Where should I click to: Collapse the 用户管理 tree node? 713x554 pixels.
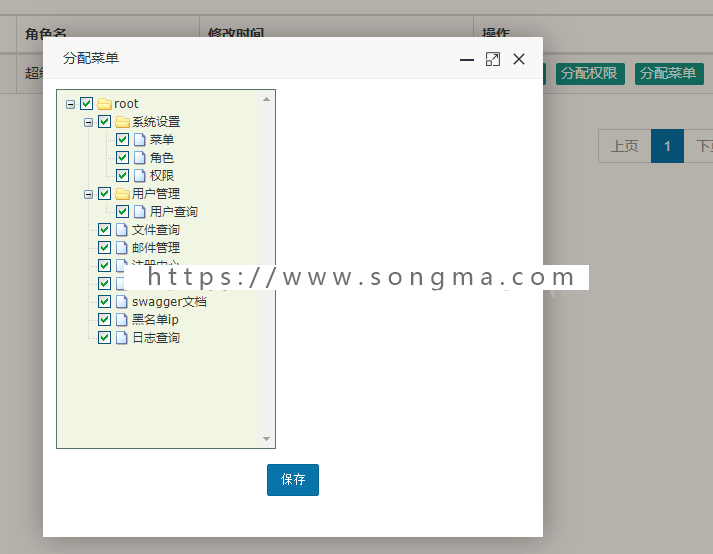pos(89,194)
